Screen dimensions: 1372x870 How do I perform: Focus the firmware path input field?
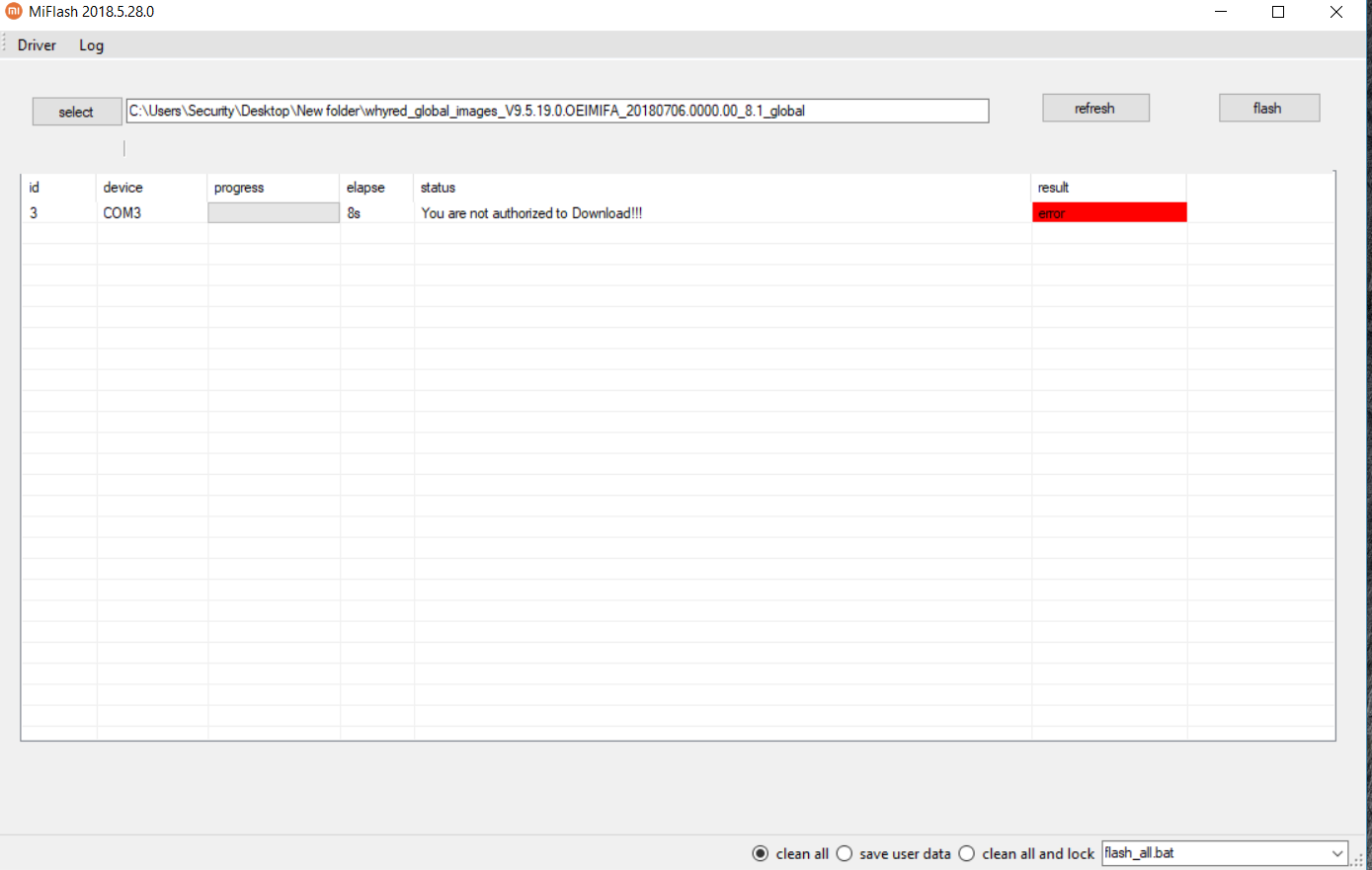558,111
